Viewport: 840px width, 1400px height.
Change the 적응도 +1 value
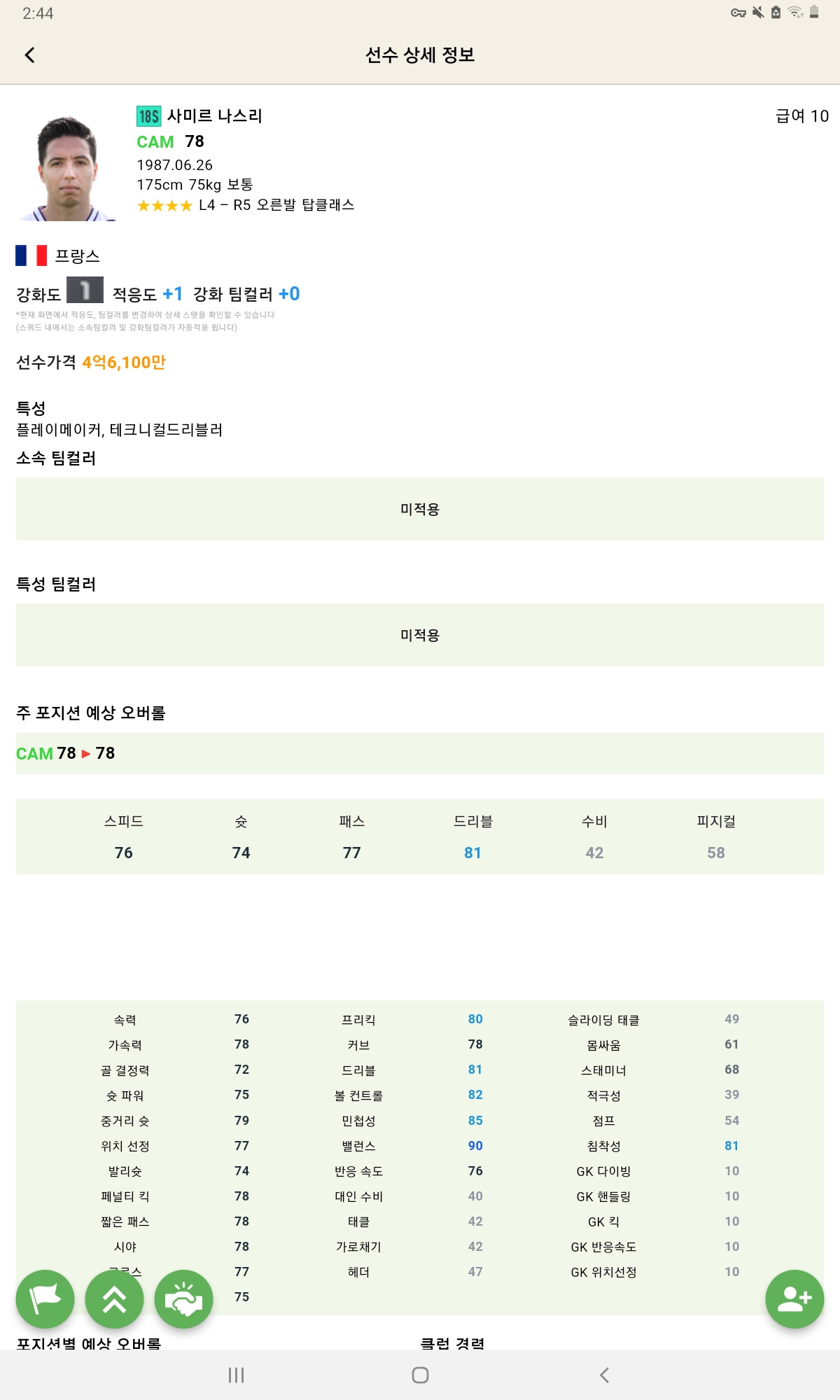coord(172,294)
